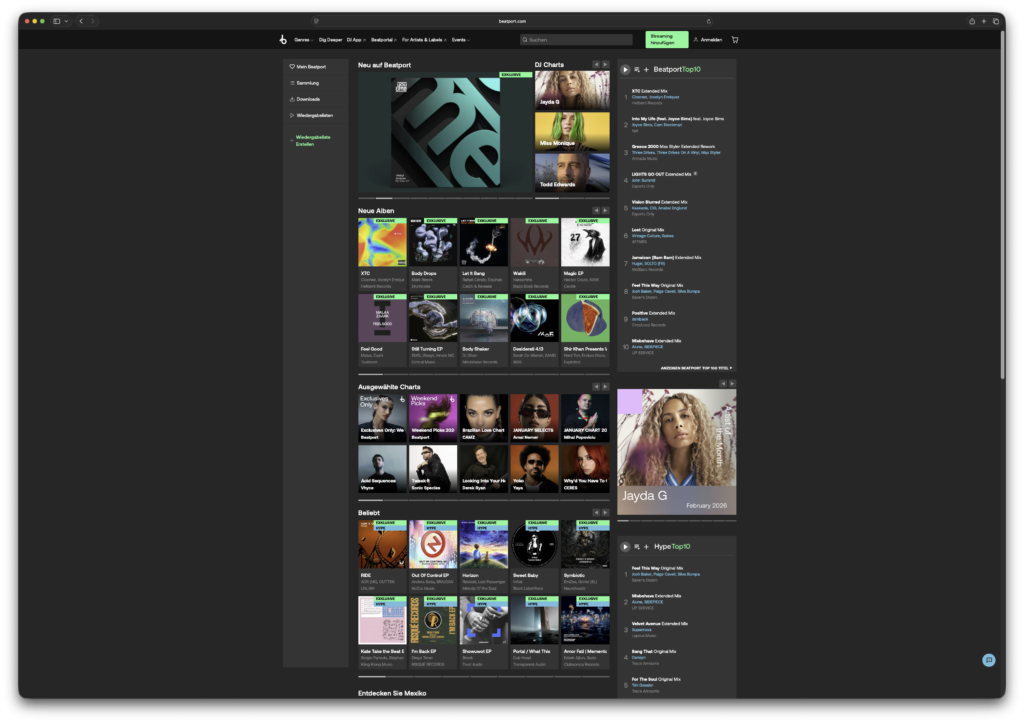The width and height of the screenshot is (1024, 723).
Task: Show previous Beliebt page
Action: click(596, 513)
